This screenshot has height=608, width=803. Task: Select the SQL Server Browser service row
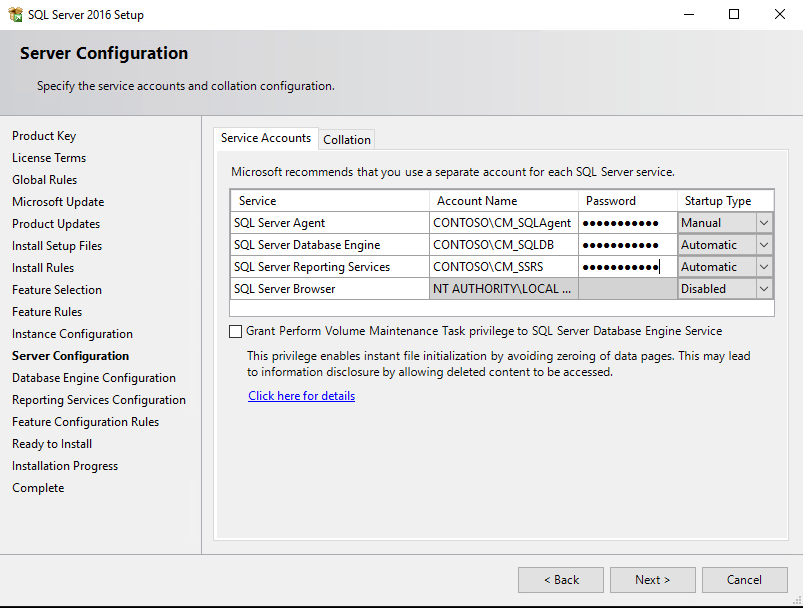point(330,289)
